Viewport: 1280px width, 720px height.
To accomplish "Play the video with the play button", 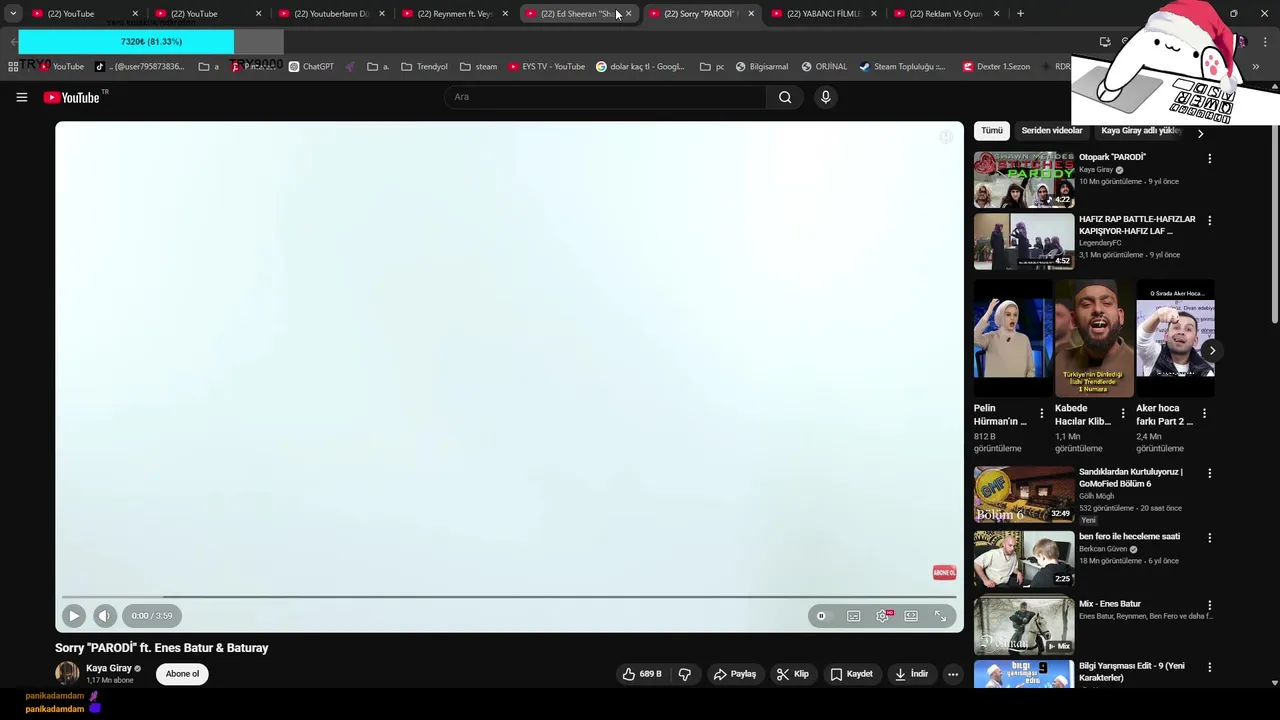I will tap(74, 616).
